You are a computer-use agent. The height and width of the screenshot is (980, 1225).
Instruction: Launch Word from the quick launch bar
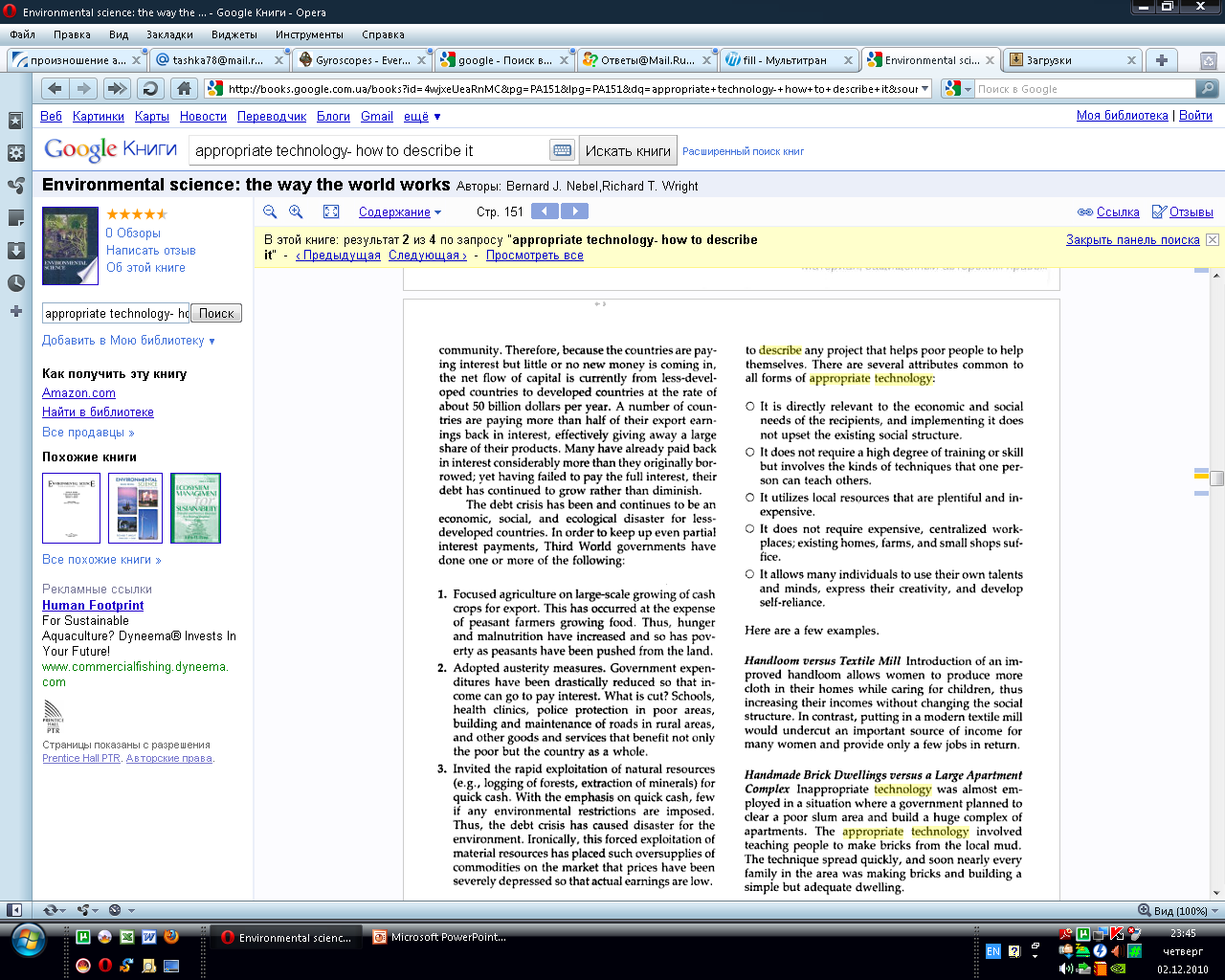[x=149, y=937]
